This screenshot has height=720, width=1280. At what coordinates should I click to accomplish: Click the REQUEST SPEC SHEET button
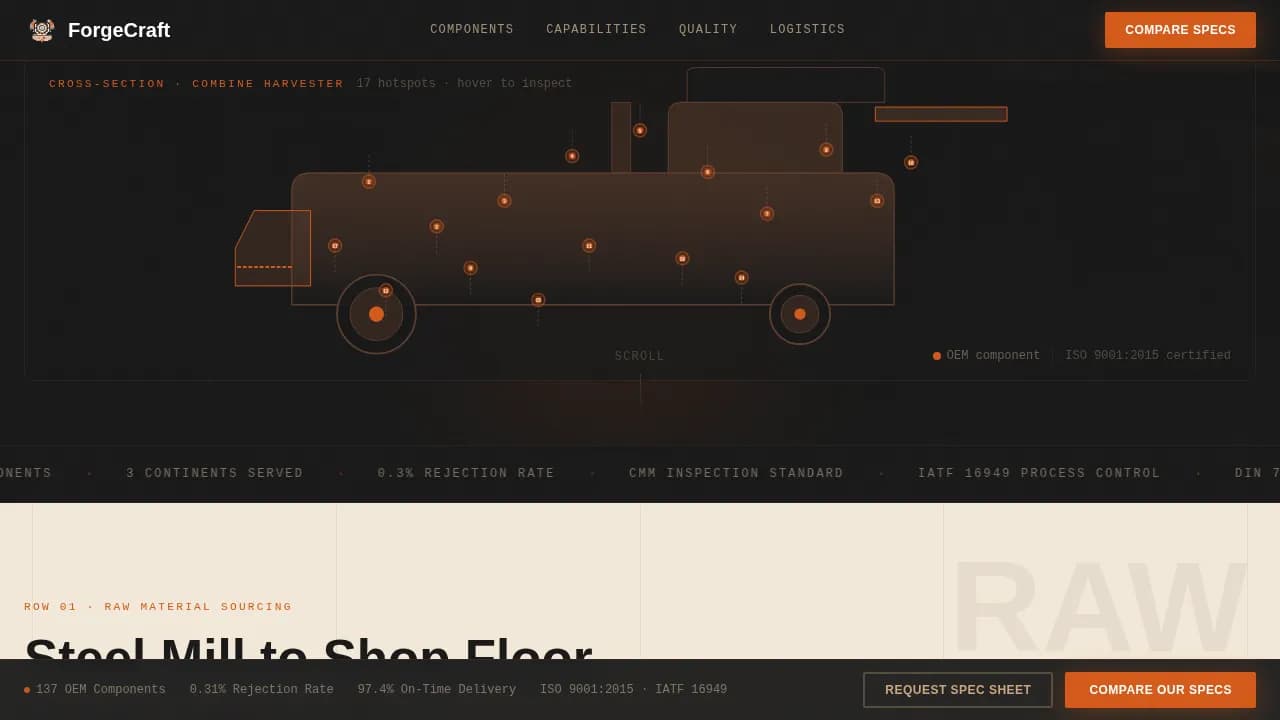click(x=957, y=689)
